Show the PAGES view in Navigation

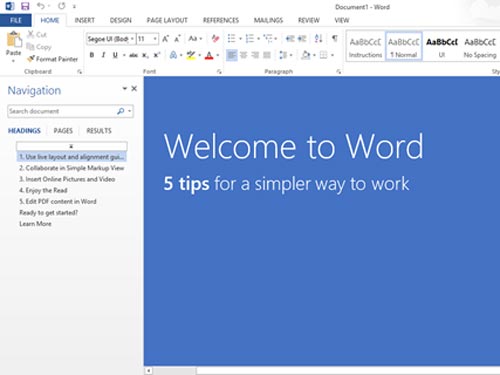pos(63,131)
